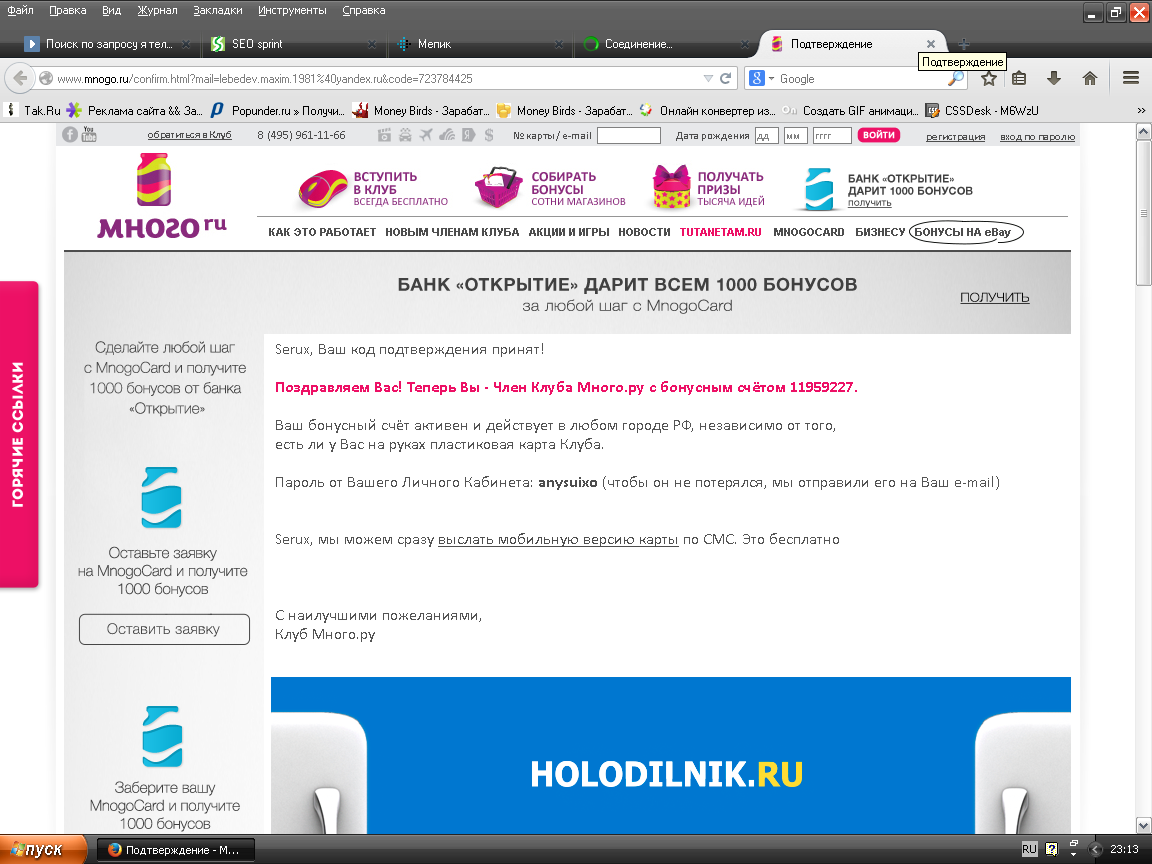Open Tak.Ru bookmark
Viewport: 1152px width, 864px height.
(34, 110)
